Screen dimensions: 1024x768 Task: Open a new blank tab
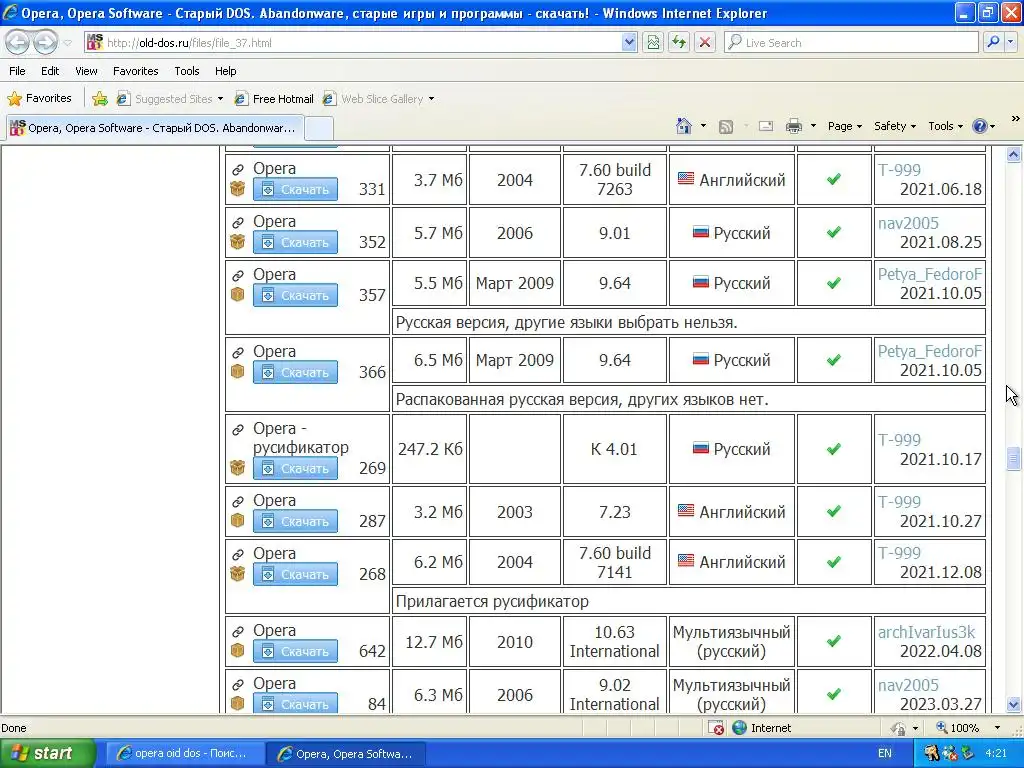point(319,128)
